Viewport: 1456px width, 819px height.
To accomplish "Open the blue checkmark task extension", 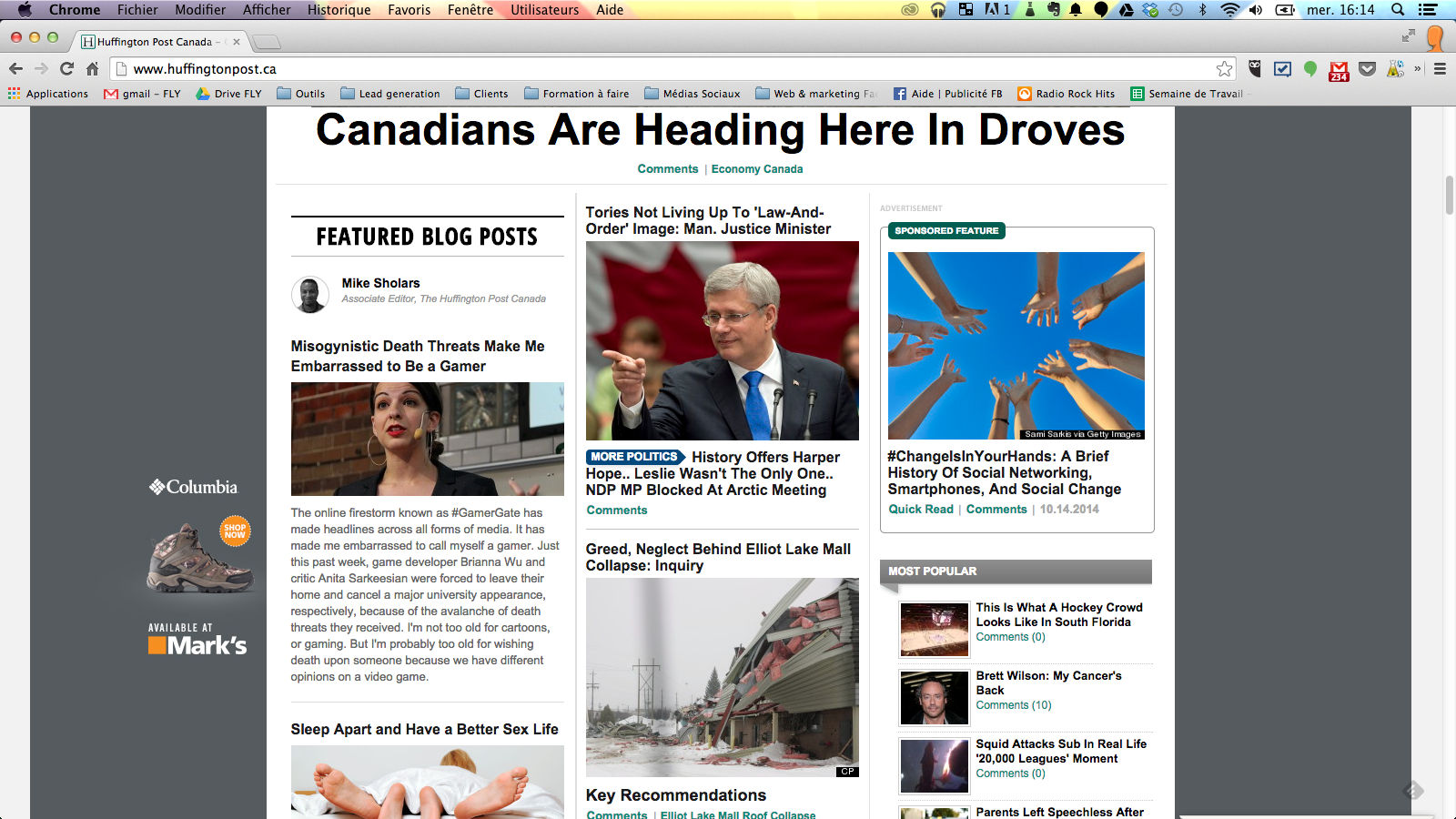I will tap(1283, 68).
